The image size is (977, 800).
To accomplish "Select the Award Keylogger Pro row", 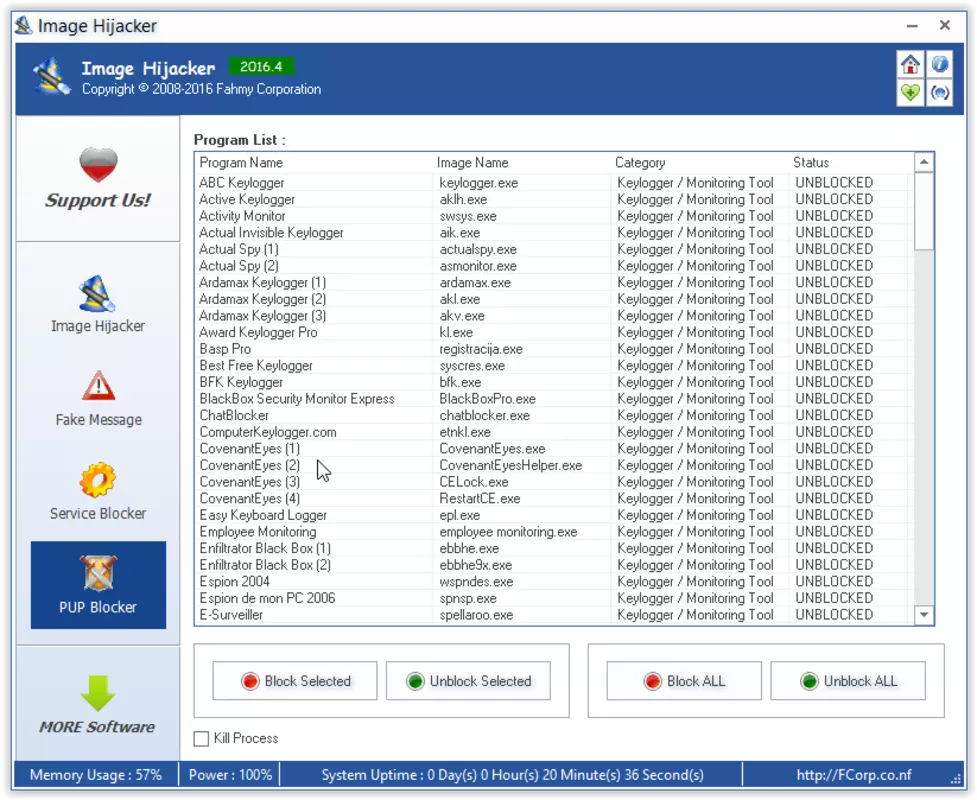I will pos(554,332).
